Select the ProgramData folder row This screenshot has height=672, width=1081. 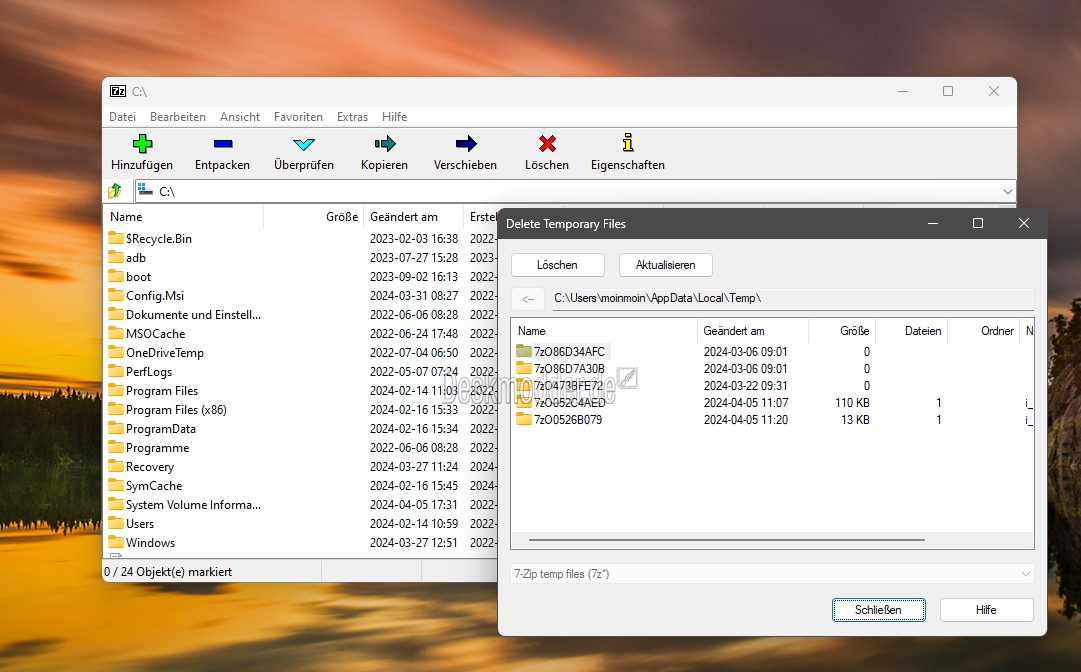coord(301,428)
